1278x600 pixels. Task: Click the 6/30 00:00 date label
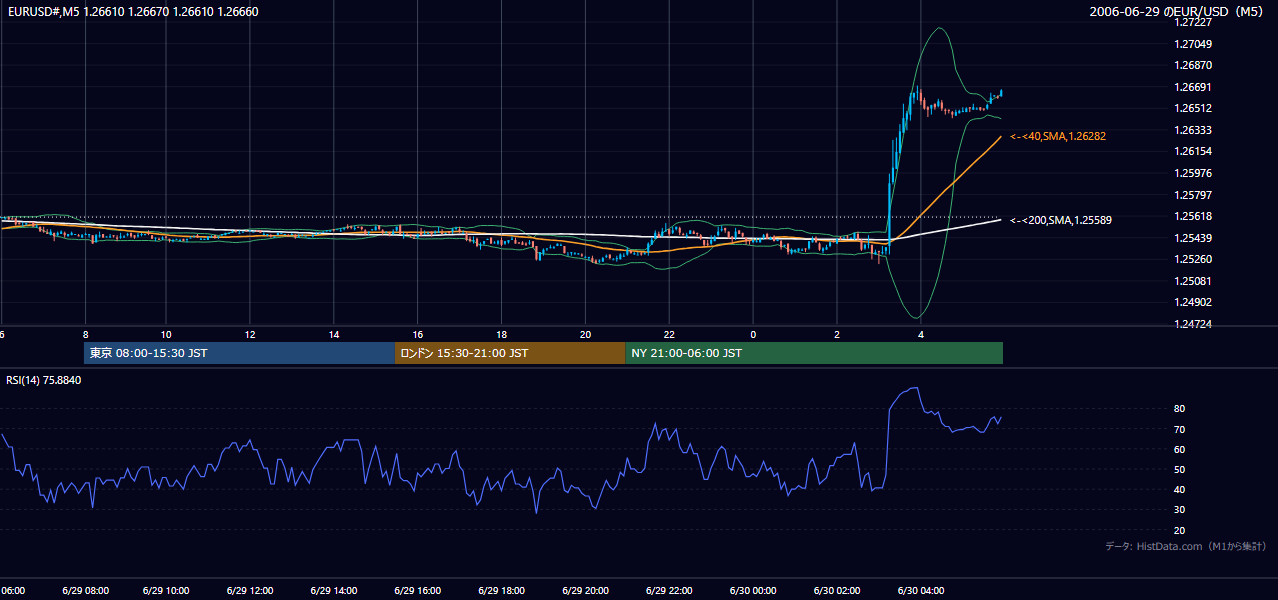pos(753,590)
